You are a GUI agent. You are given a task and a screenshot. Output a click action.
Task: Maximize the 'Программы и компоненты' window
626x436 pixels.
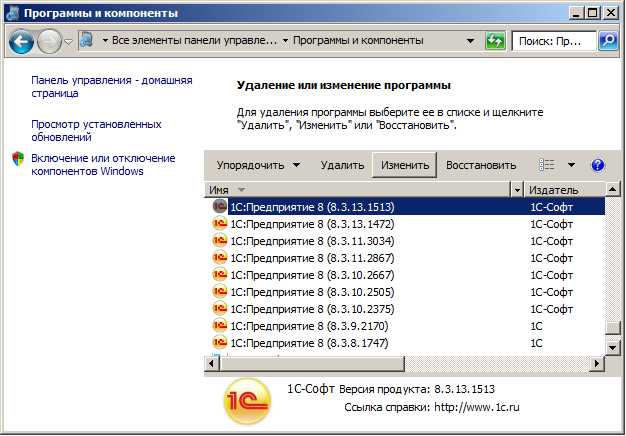point(593,13)
